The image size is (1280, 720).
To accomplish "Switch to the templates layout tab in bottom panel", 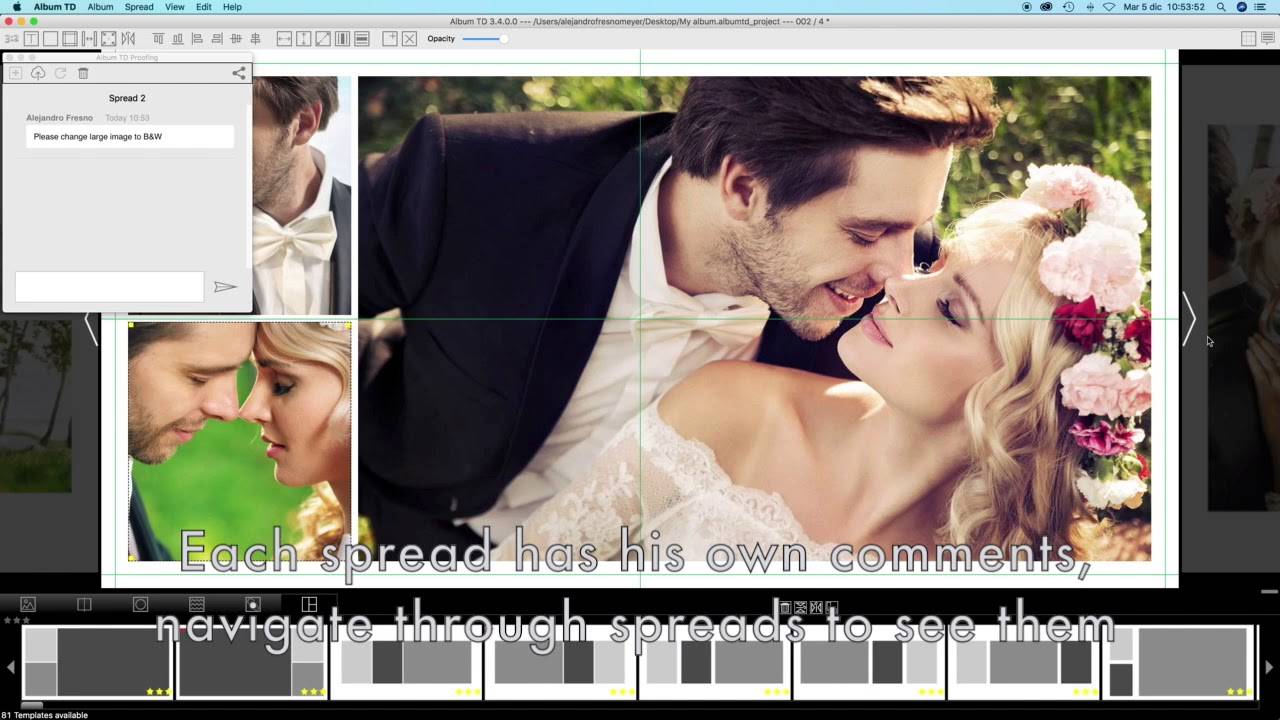I will (309, 604).
